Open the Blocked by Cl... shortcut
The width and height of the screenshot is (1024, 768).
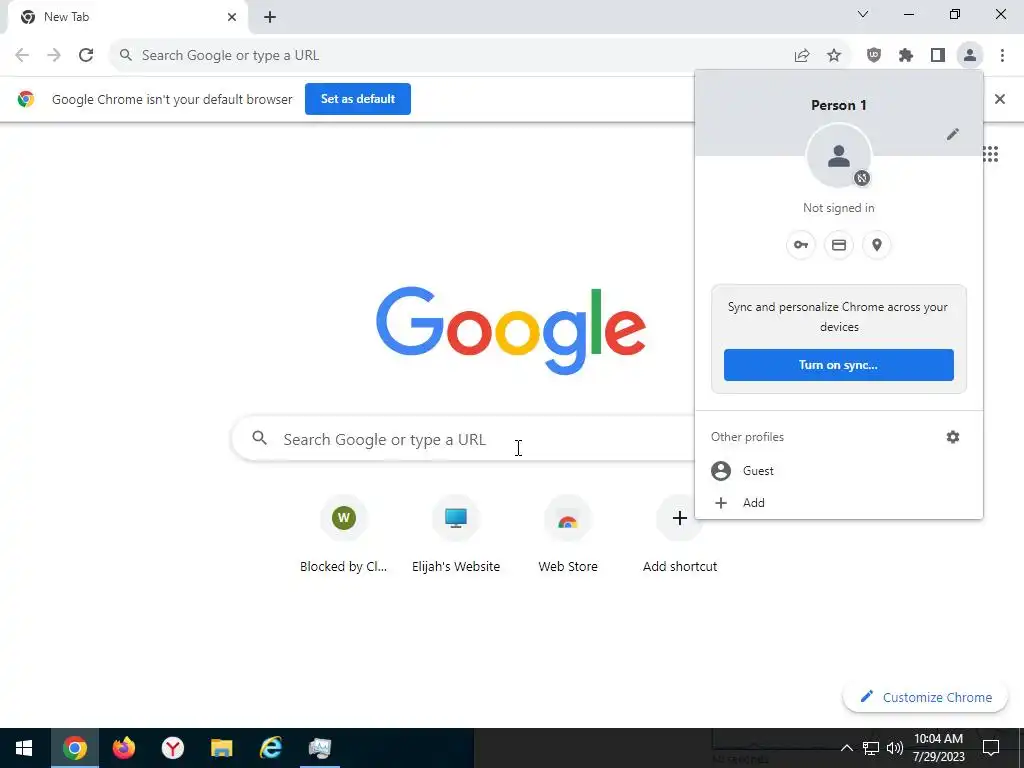pyautogui.click(x=344, y=534)
